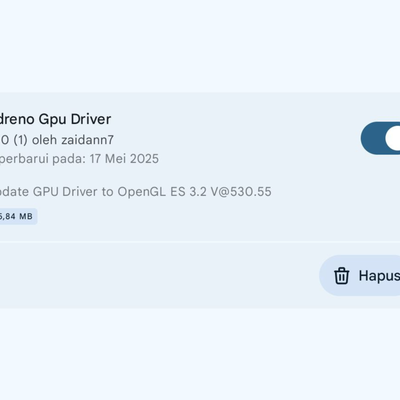Click the author text 'oleh zaidann7'
The image size is (400, 400).
[x=73, y=140]
